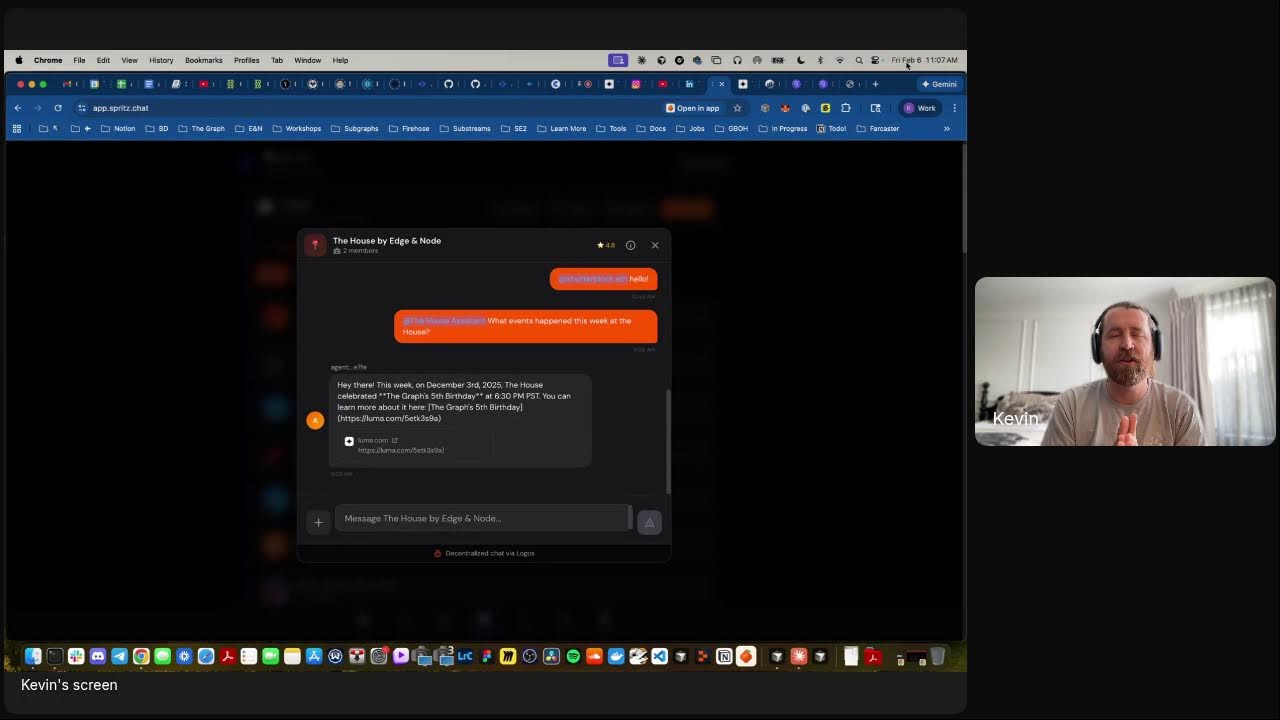Viewport: 1280px width, 720px height.
Task: Click the plus attachment button in chat
Action: point(318,522)
